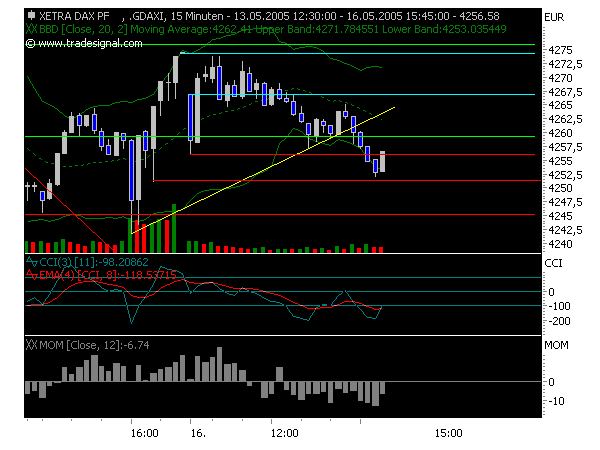Click the 4245 price axis label
Viewport: 600px width, 450px height.
[560, 216]
